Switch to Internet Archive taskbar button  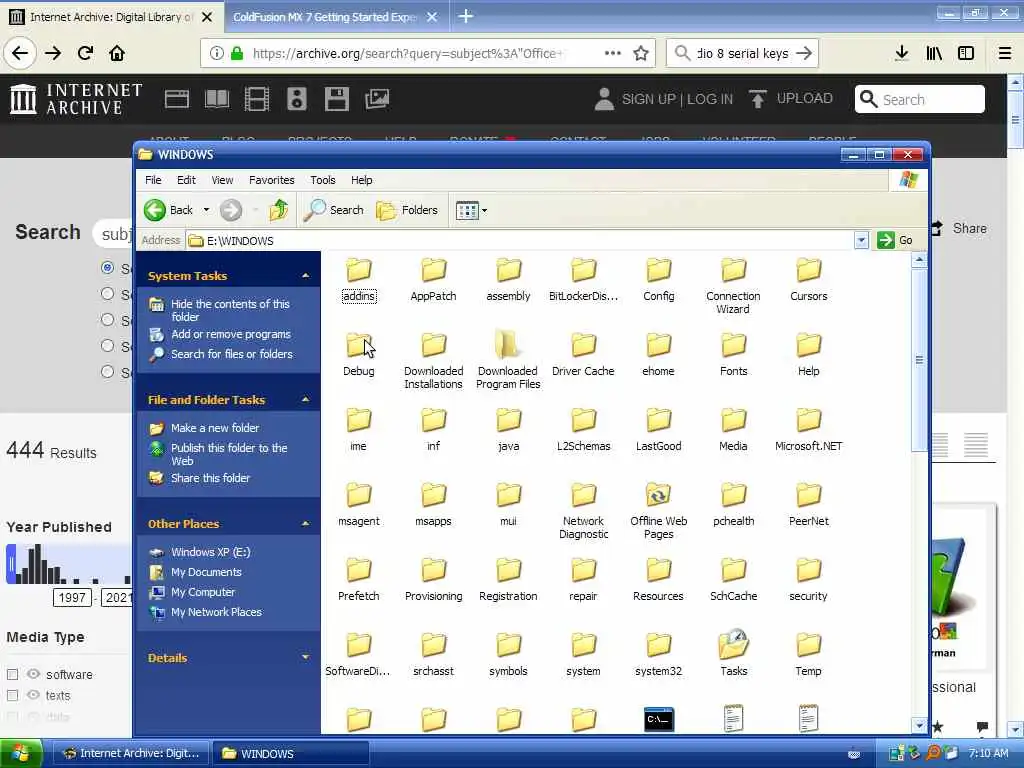[130, 754]
